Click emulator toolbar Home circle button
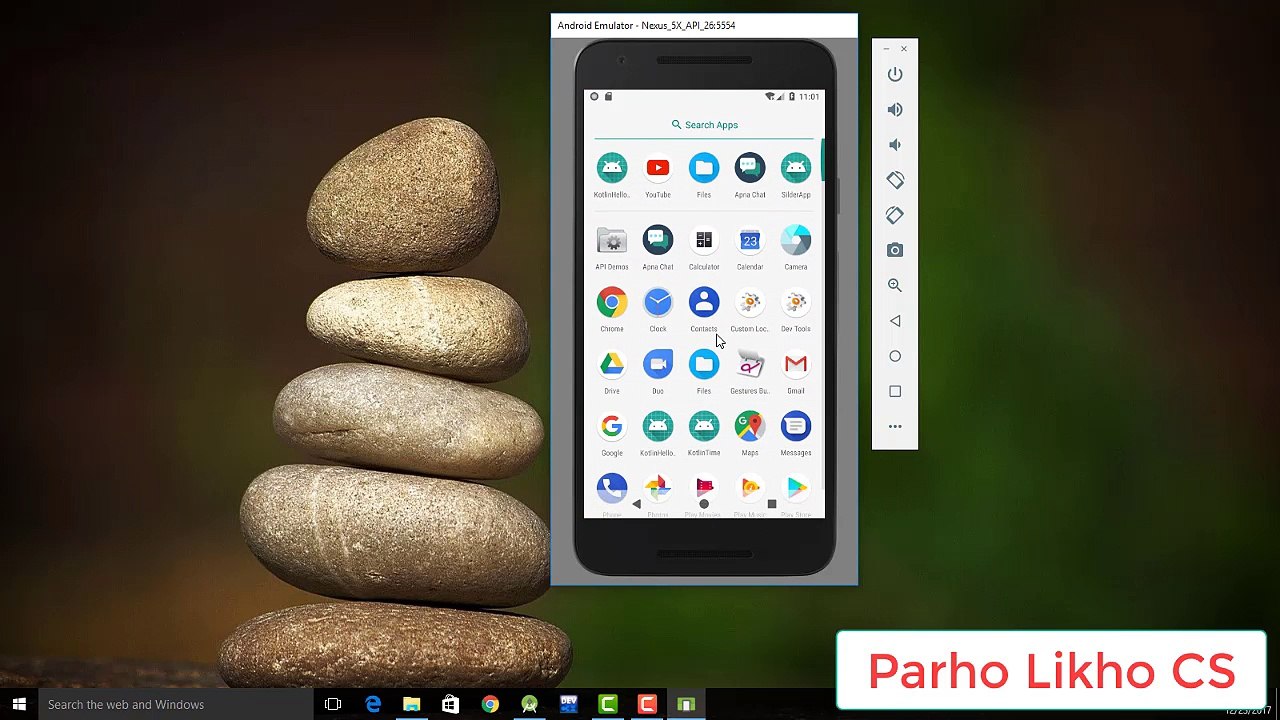 tap(895, 356)
